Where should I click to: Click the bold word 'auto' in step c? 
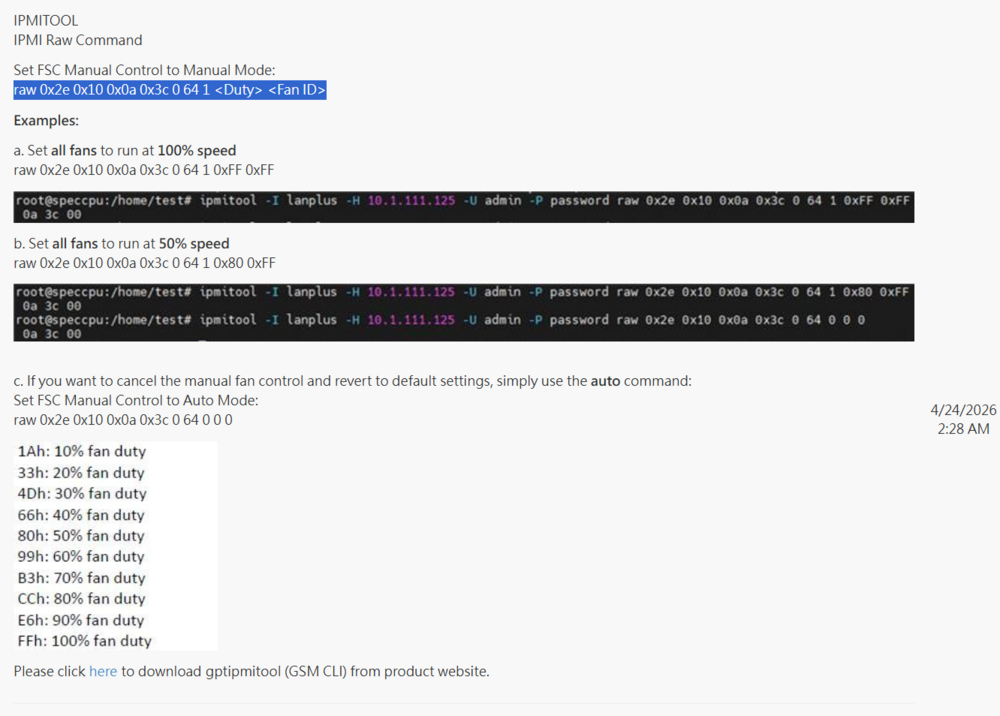[605, 381]
